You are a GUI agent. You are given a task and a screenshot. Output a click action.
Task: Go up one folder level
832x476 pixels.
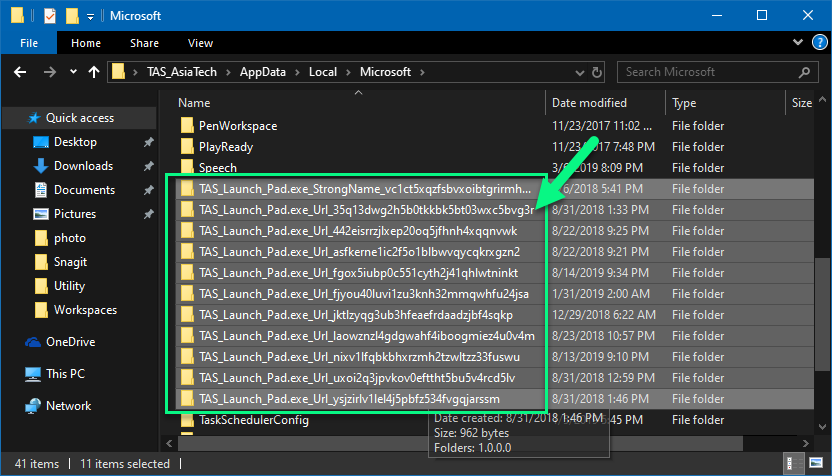coord(94,72)
